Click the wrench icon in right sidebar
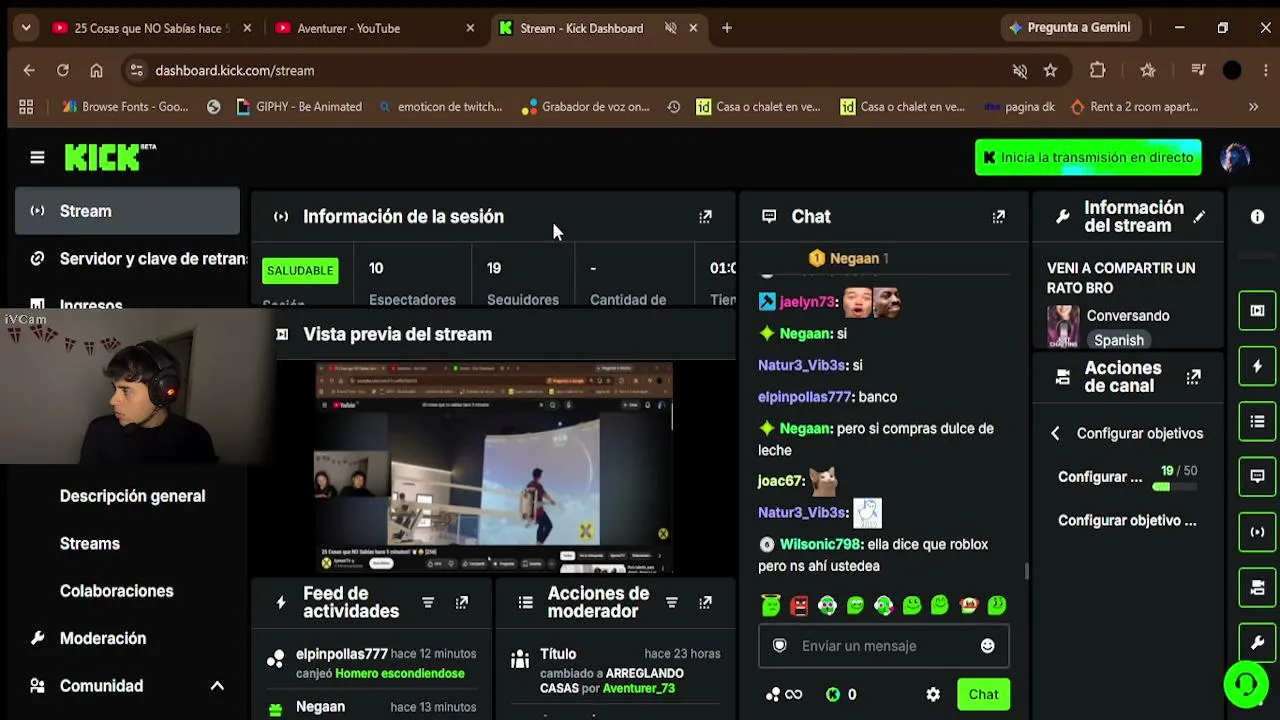This screenshot has width=1280, height=720. pos(1257,642)
